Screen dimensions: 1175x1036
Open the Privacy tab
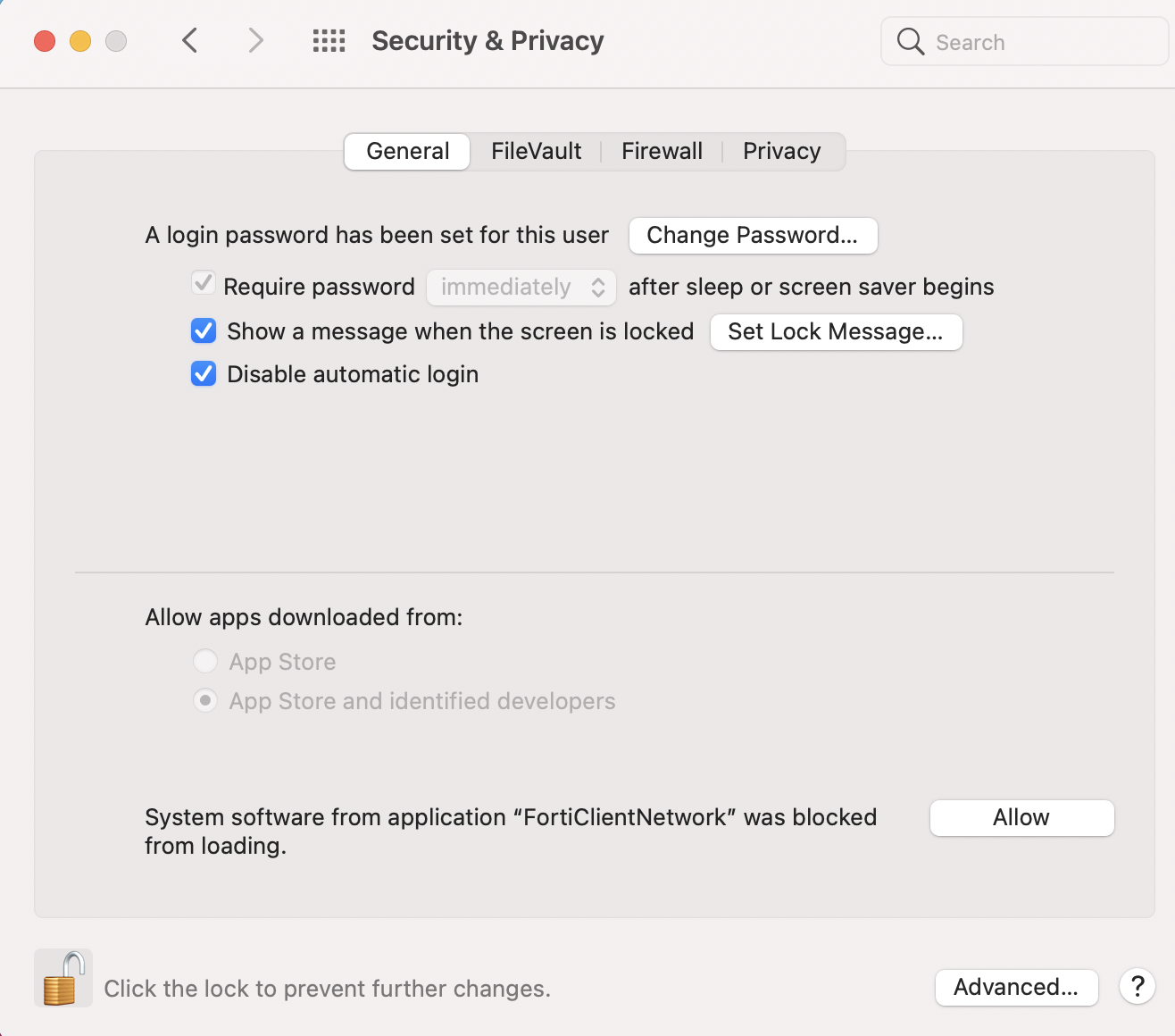tap(781, 151)
